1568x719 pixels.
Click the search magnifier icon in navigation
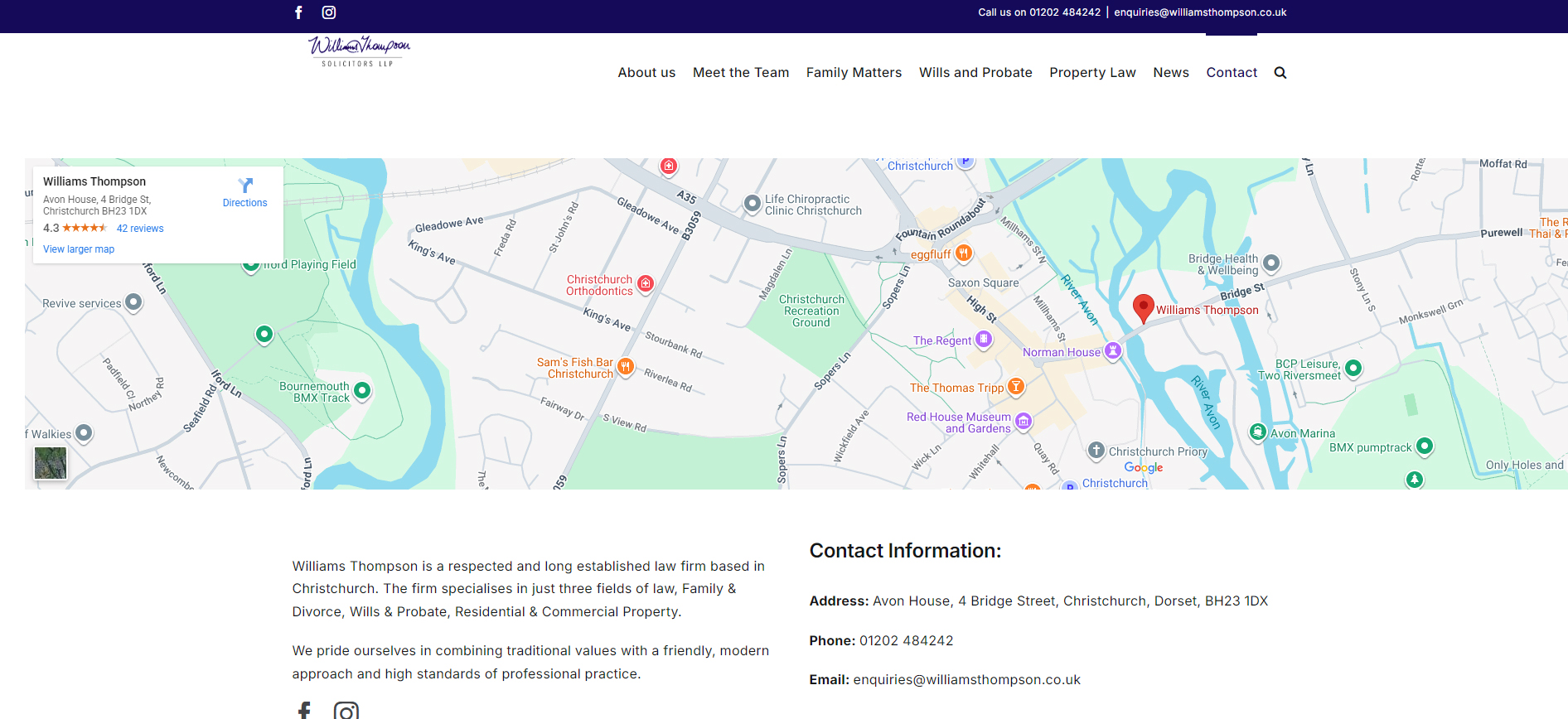tap(1280, 73)
